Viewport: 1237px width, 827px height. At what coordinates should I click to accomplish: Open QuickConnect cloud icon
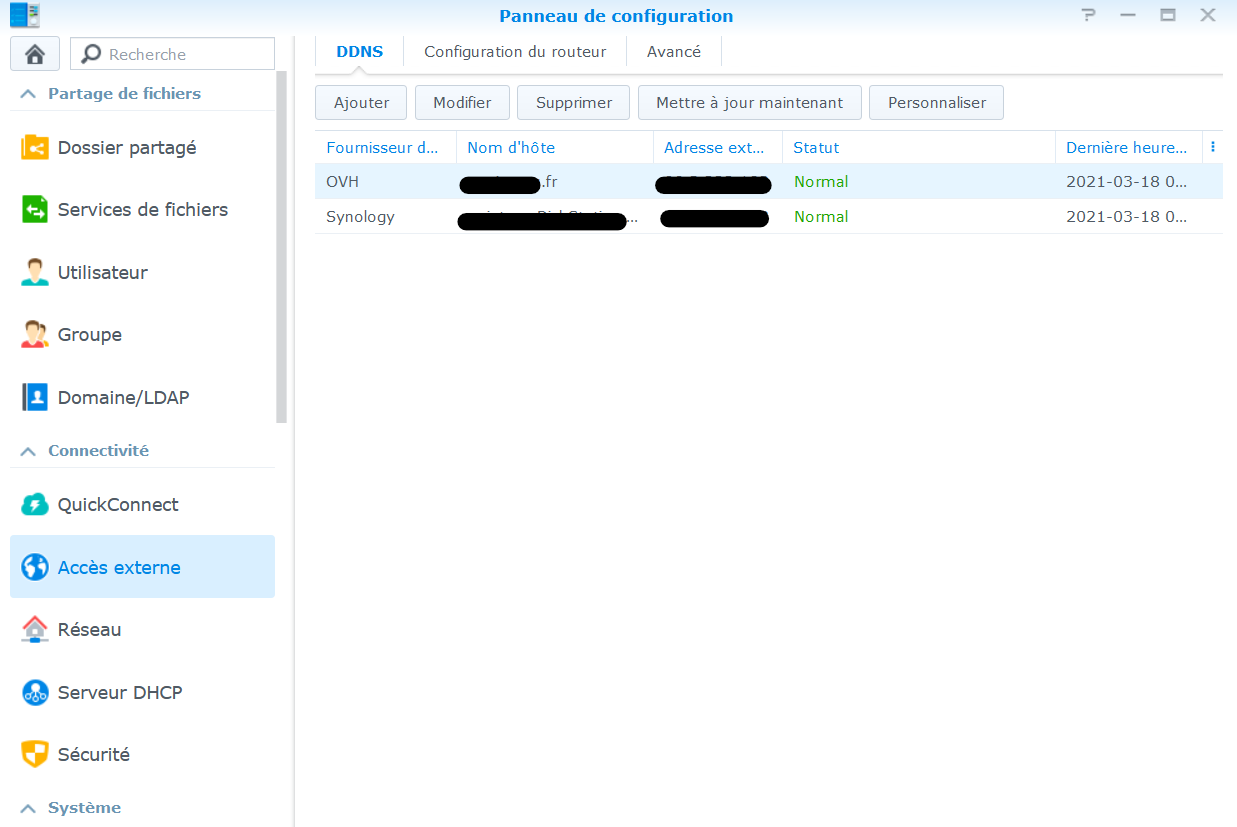35,505
